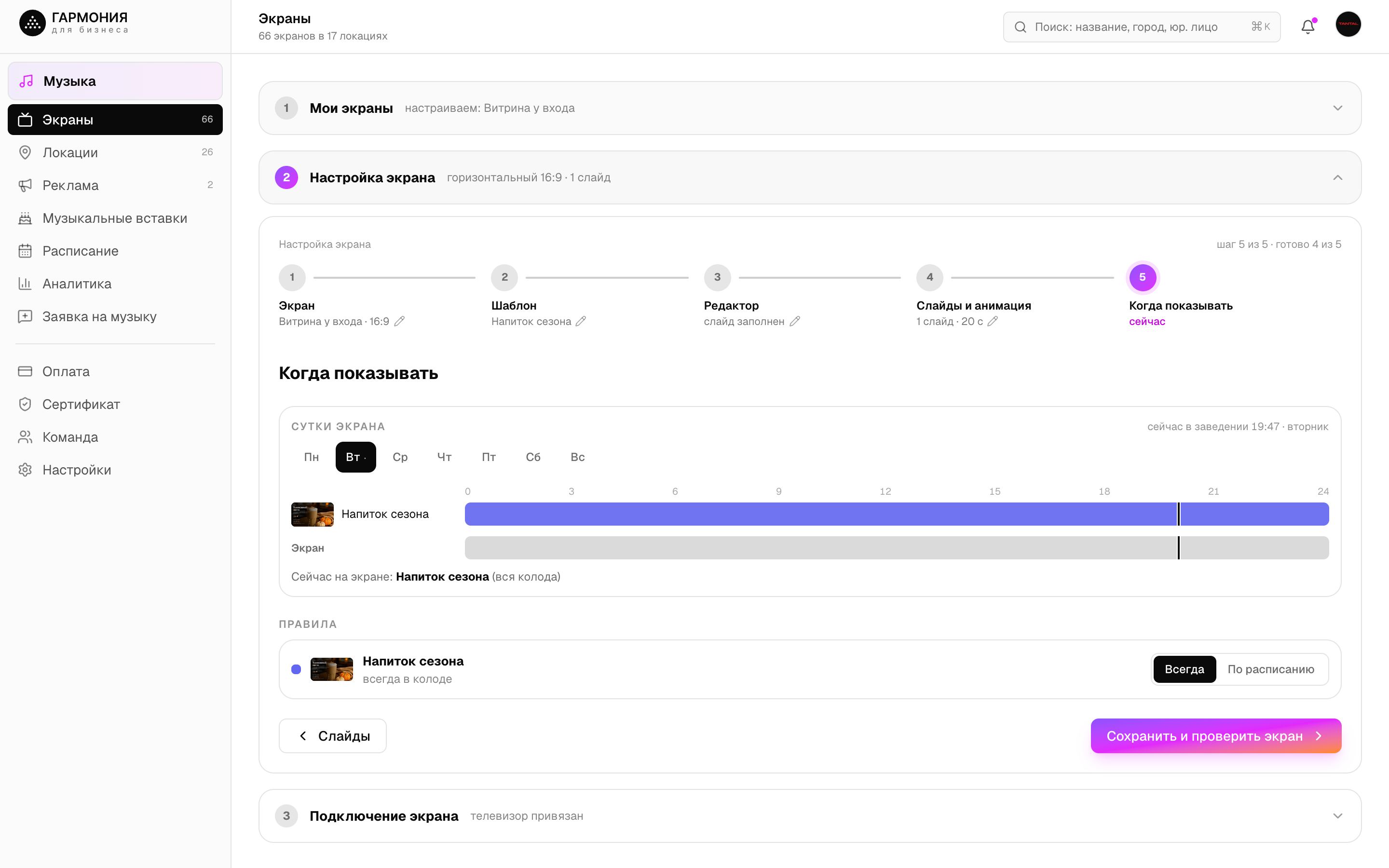Select Friday (Пт) tab
1389x868 pixels.
[489, 457]
